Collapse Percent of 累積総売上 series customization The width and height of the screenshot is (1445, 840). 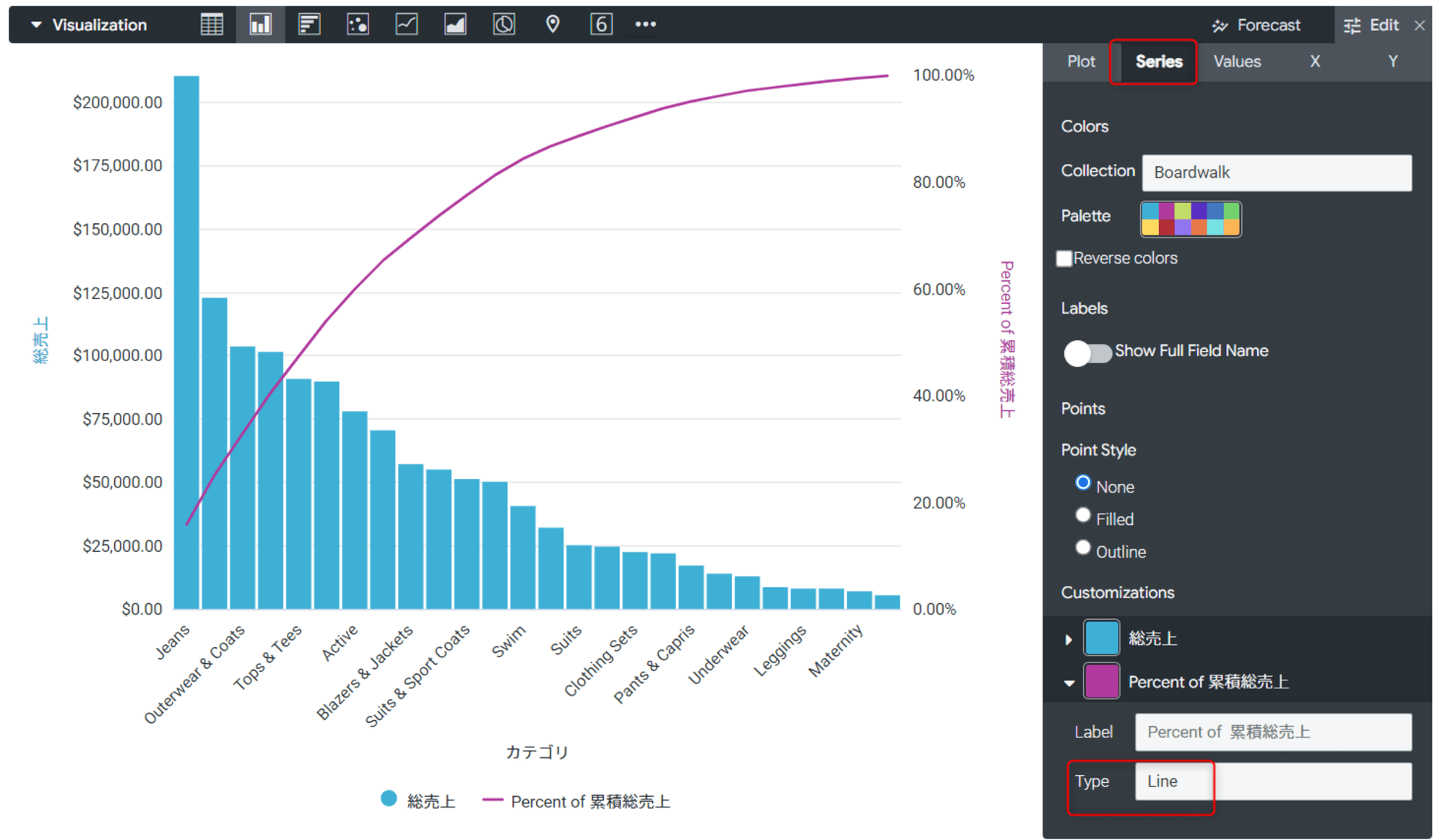(x=1069, y=683)
